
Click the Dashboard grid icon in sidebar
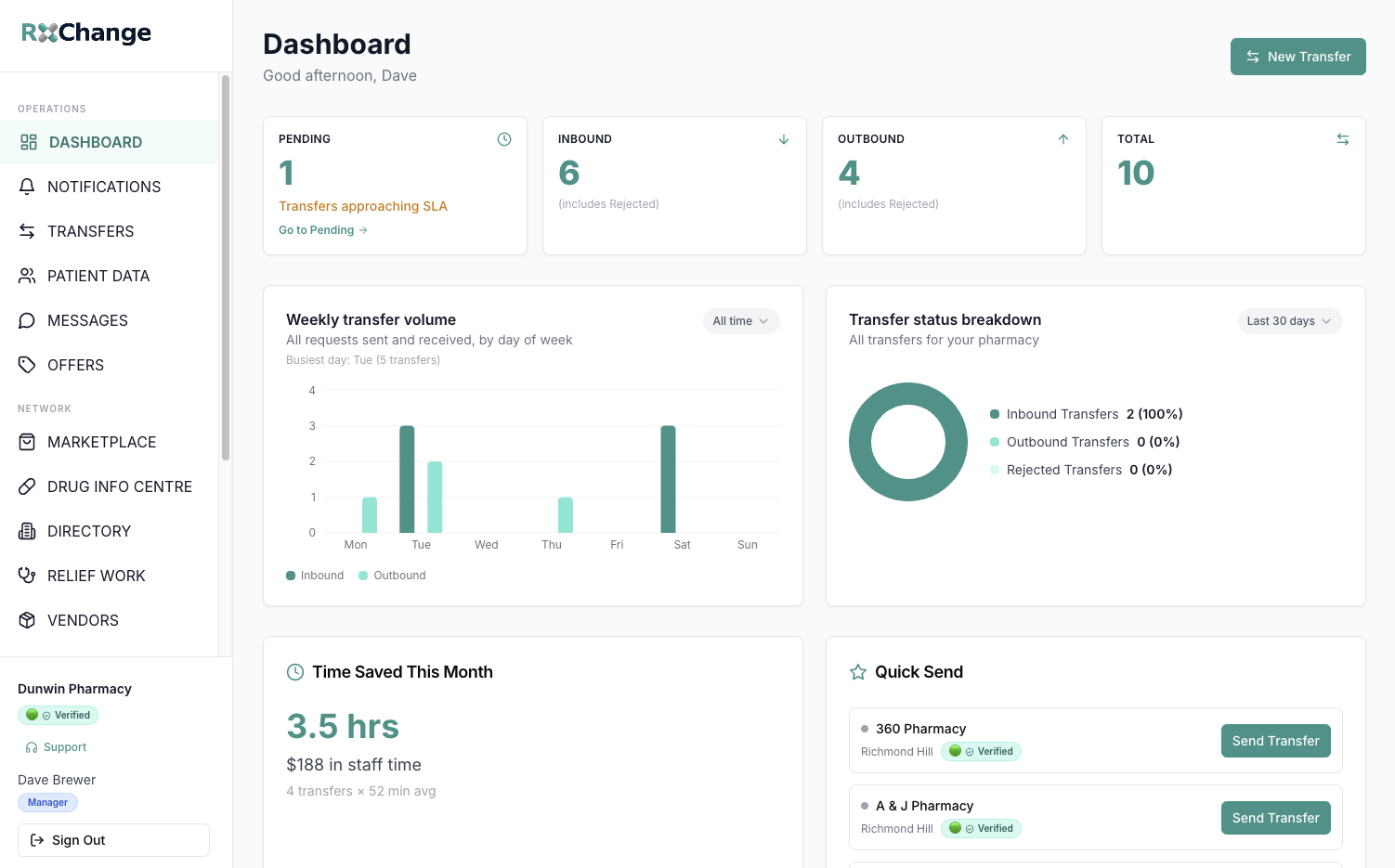tap(29, 142)
